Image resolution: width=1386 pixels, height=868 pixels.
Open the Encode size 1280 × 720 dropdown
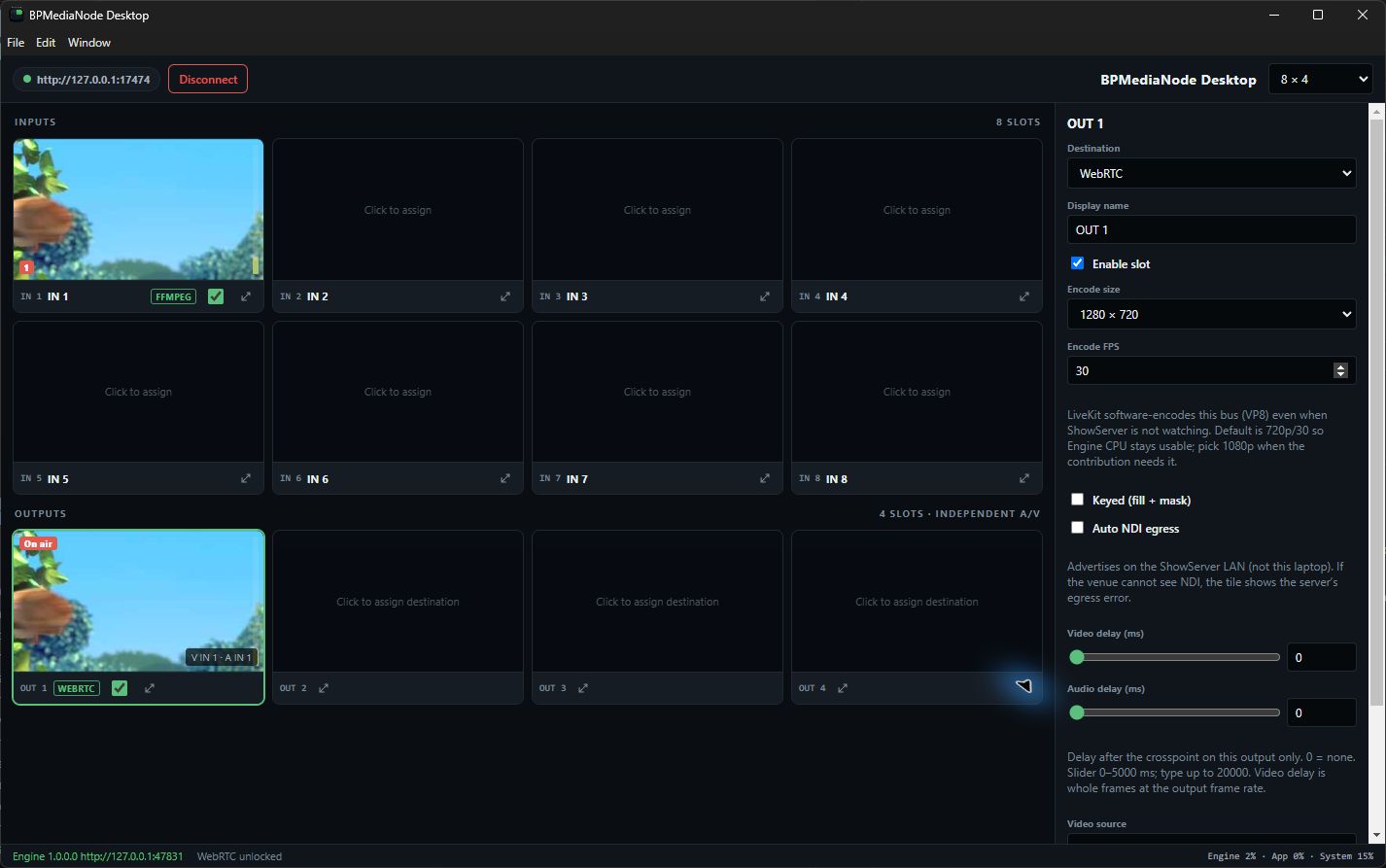1211,314
